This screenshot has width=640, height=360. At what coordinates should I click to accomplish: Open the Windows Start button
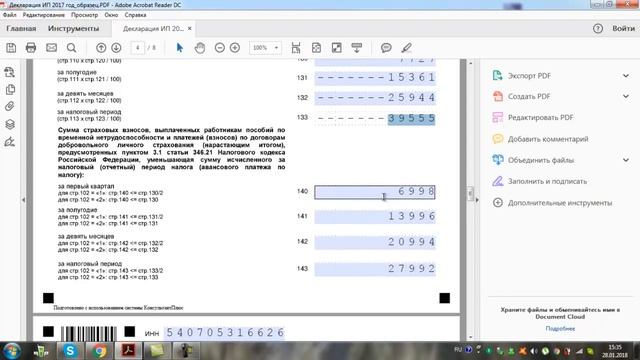12,351
